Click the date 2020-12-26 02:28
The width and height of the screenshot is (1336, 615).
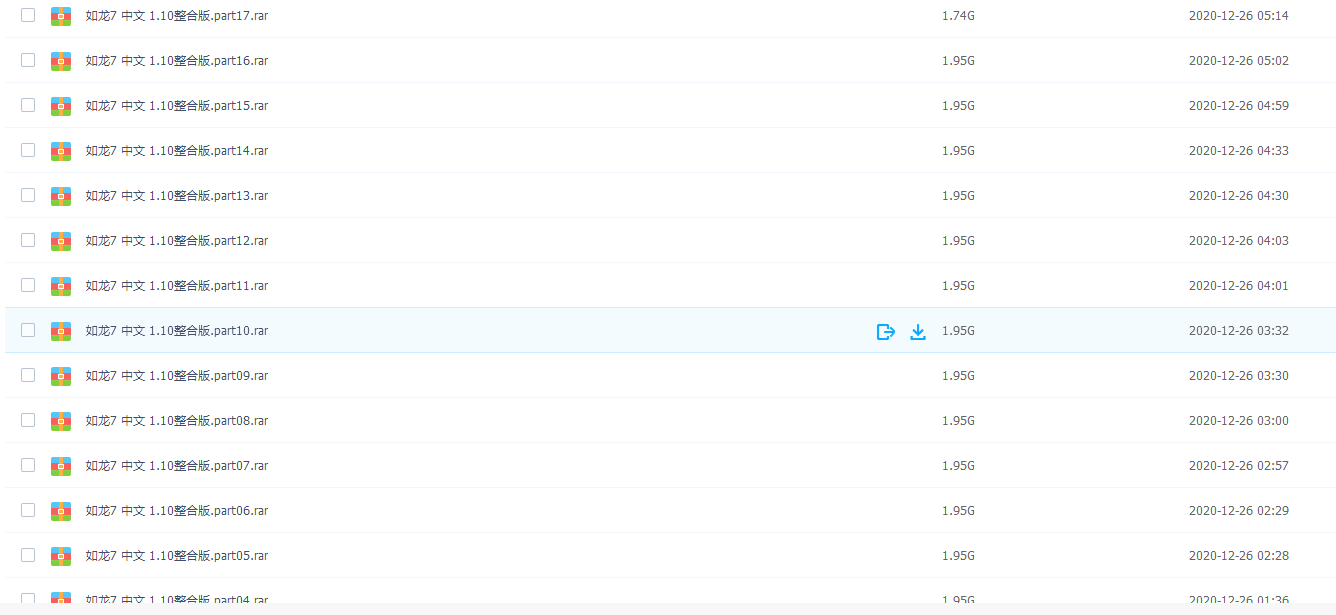click(x=1238, y=556)
